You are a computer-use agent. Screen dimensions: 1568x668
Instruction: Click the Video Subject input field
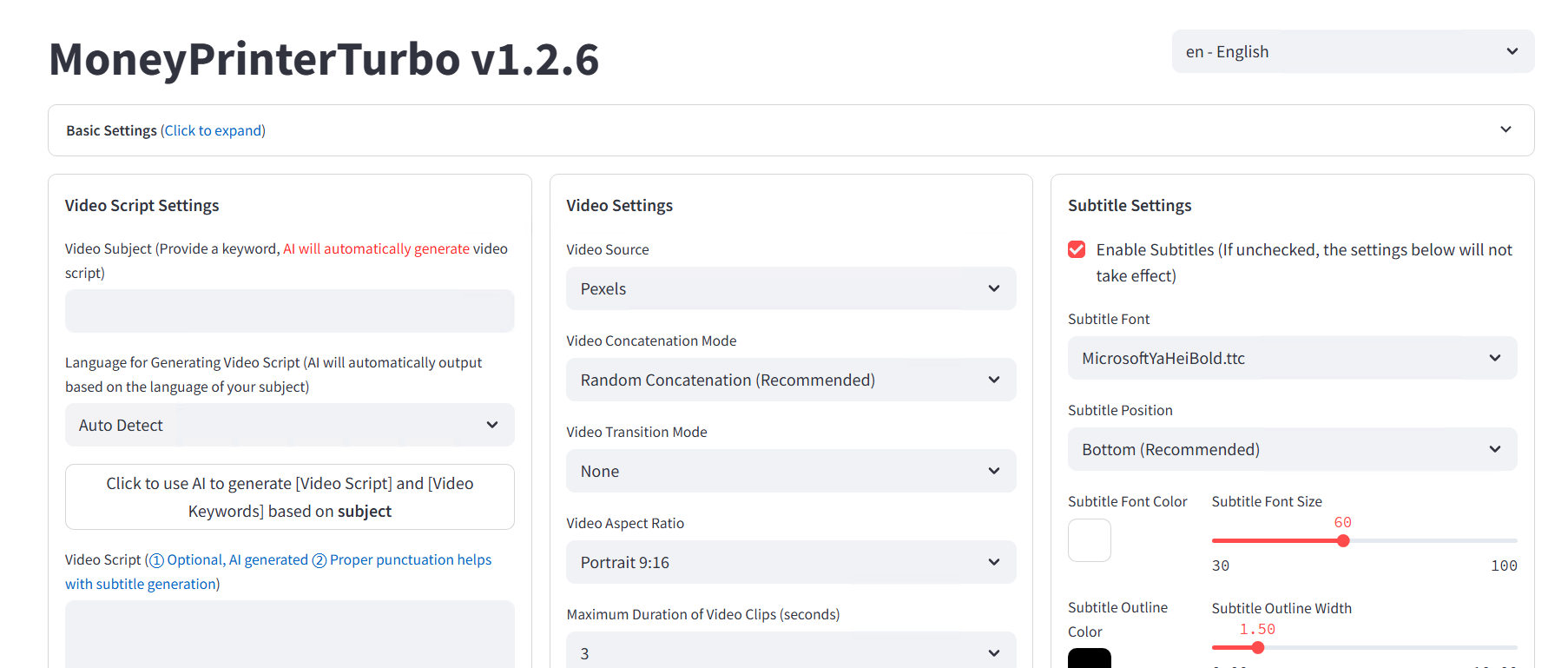[289, 311]
